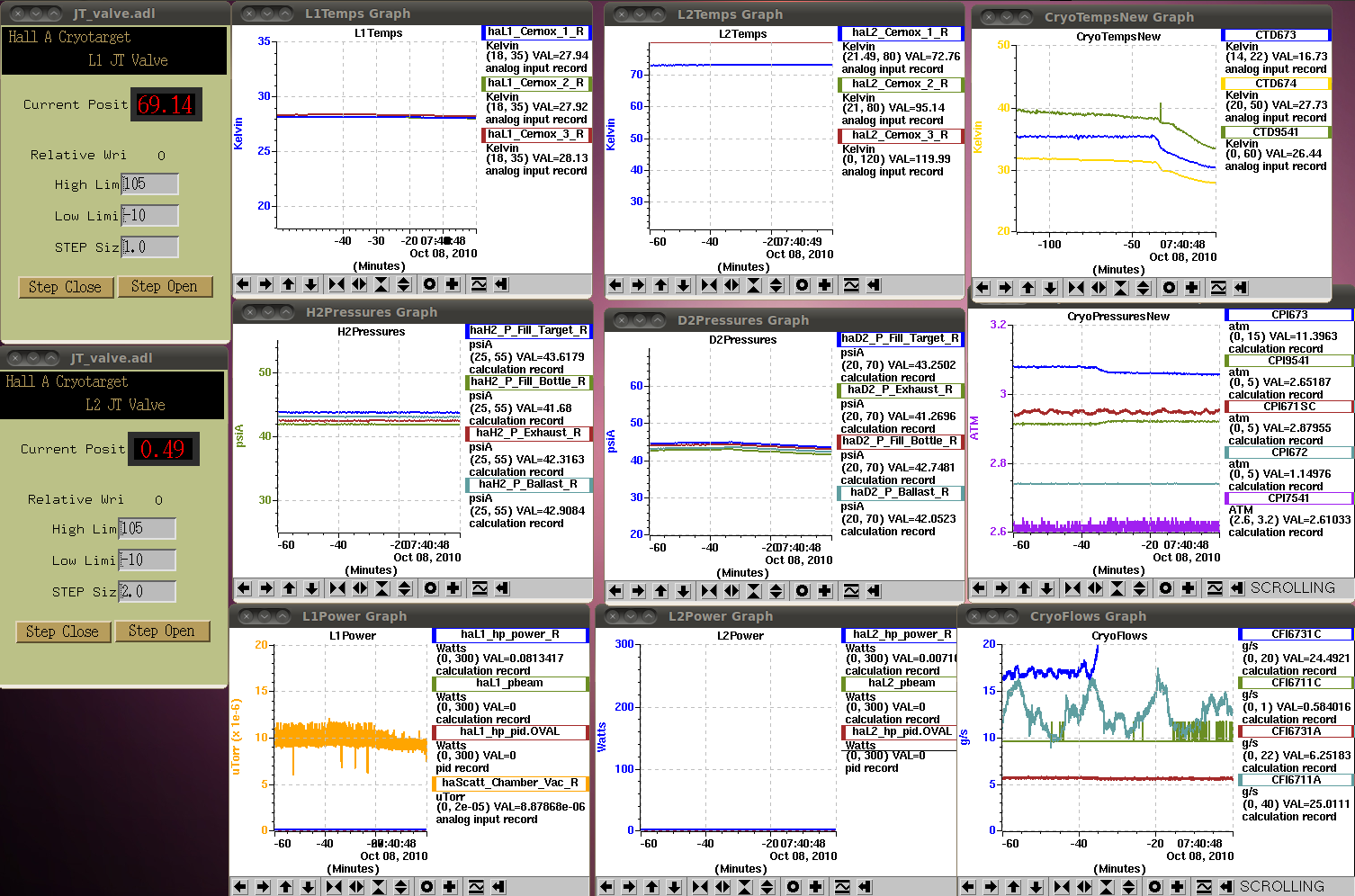
Task: Select the haH2_P_Ballast_R legend entry
Action: coord(529,485)
